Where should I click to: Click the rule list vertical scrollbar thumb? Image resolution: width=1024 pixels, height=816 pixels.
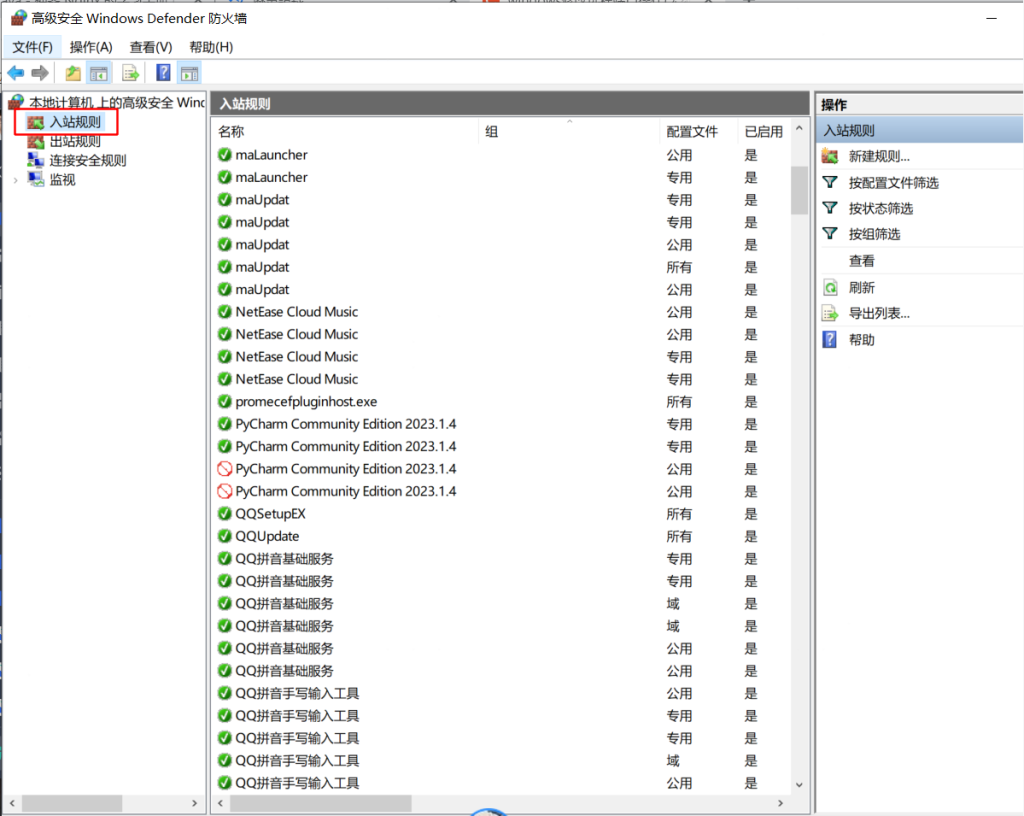[799, 190]
